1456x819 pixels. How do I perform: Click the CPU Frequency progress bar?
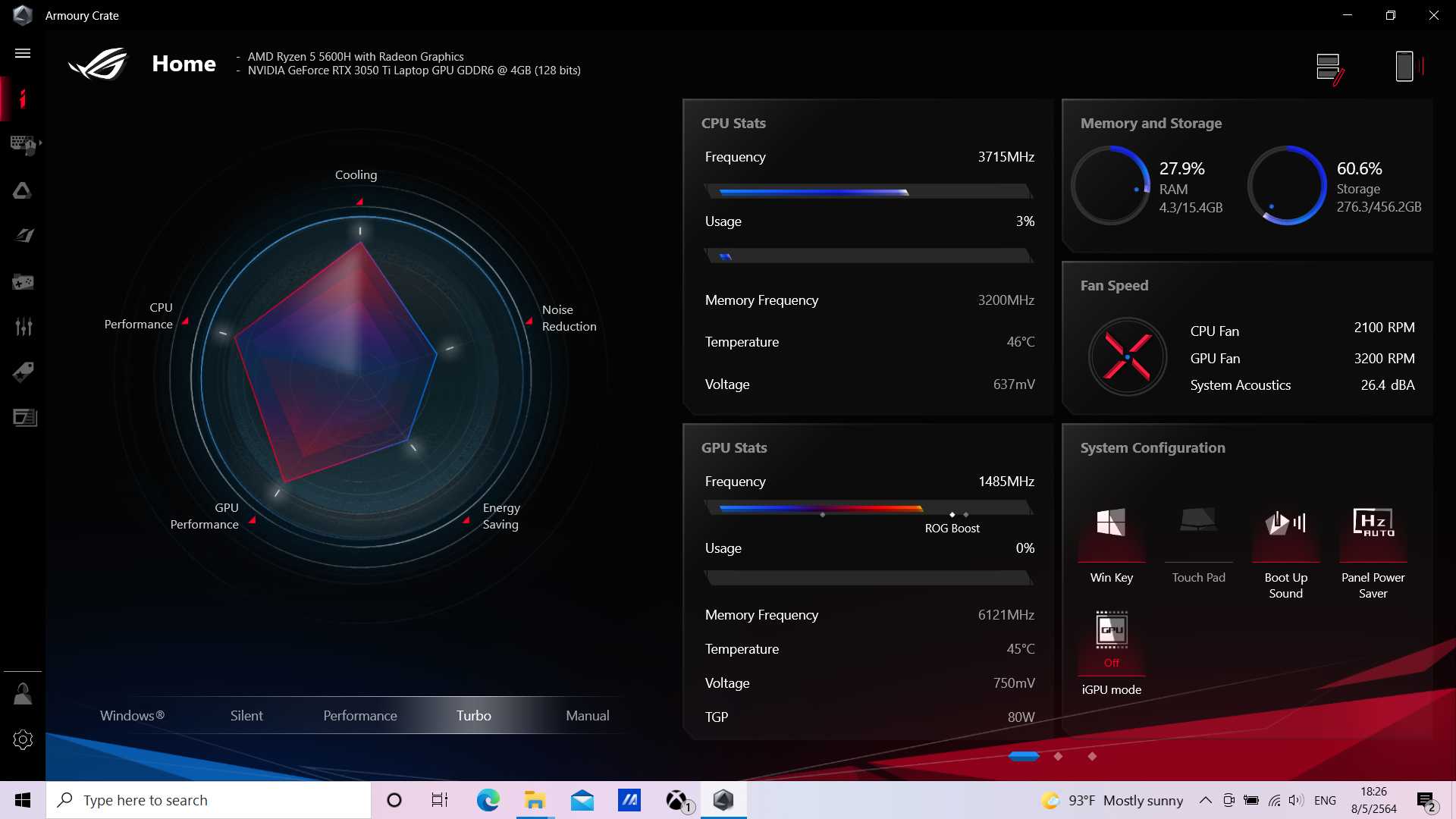(x=869, y=192)
